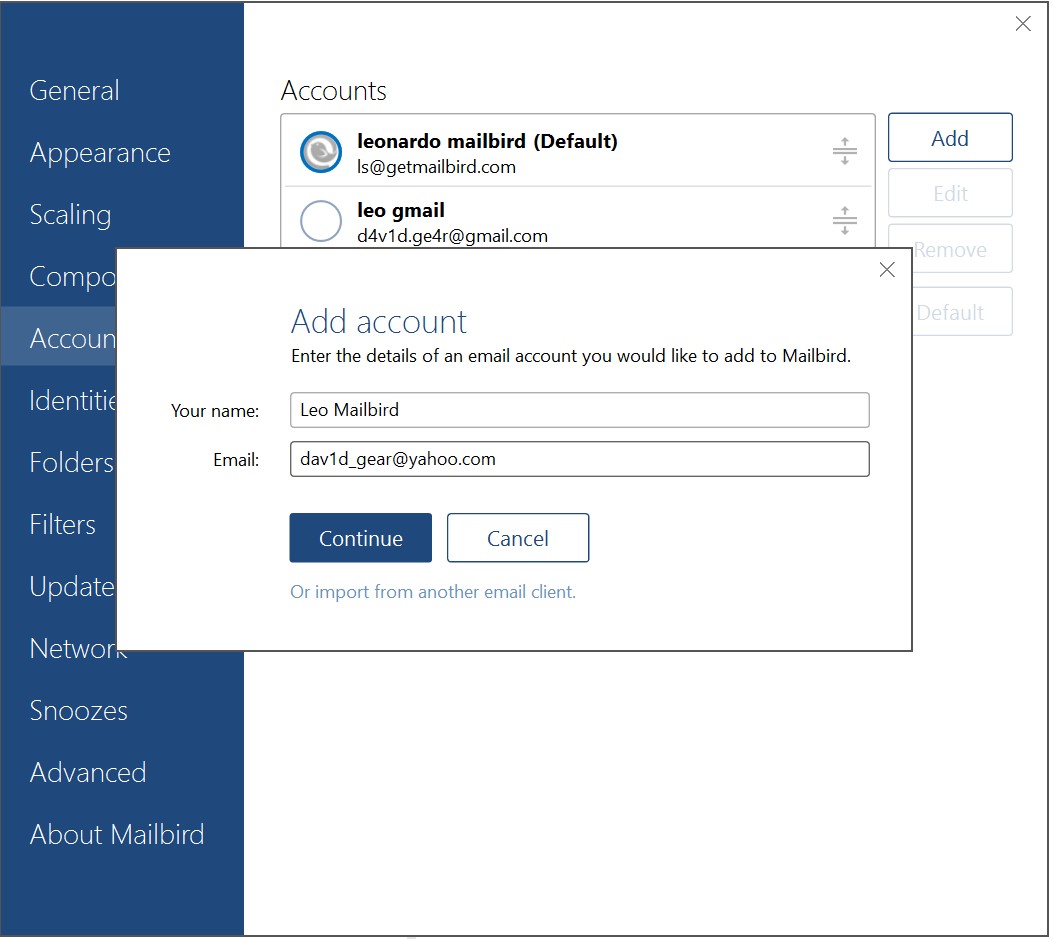
Task: Click the d4v1d.ge4r@gmail.com address text
Action: point(453,236)
